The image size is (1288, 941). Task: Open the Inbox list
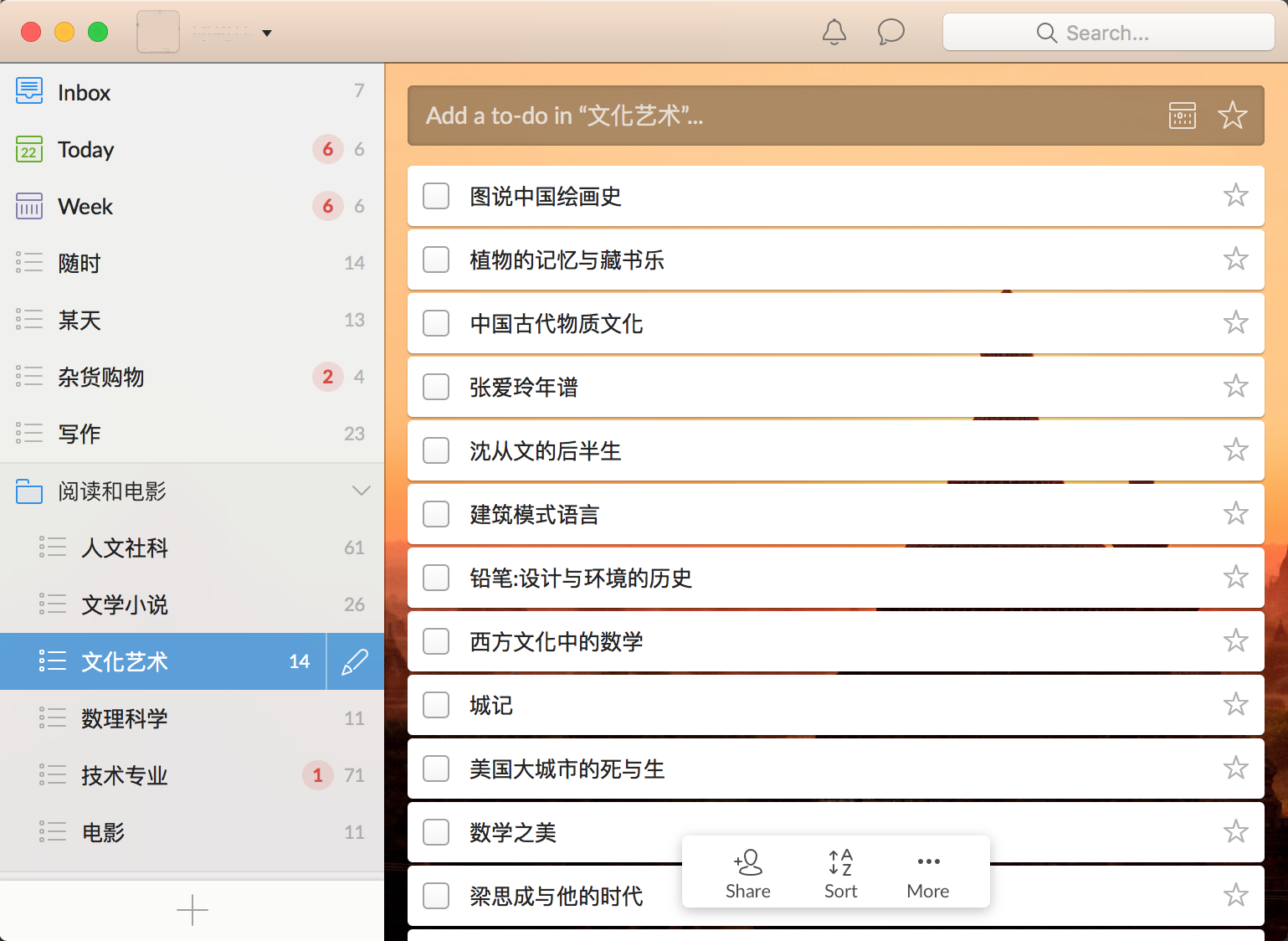coord(192,92)
